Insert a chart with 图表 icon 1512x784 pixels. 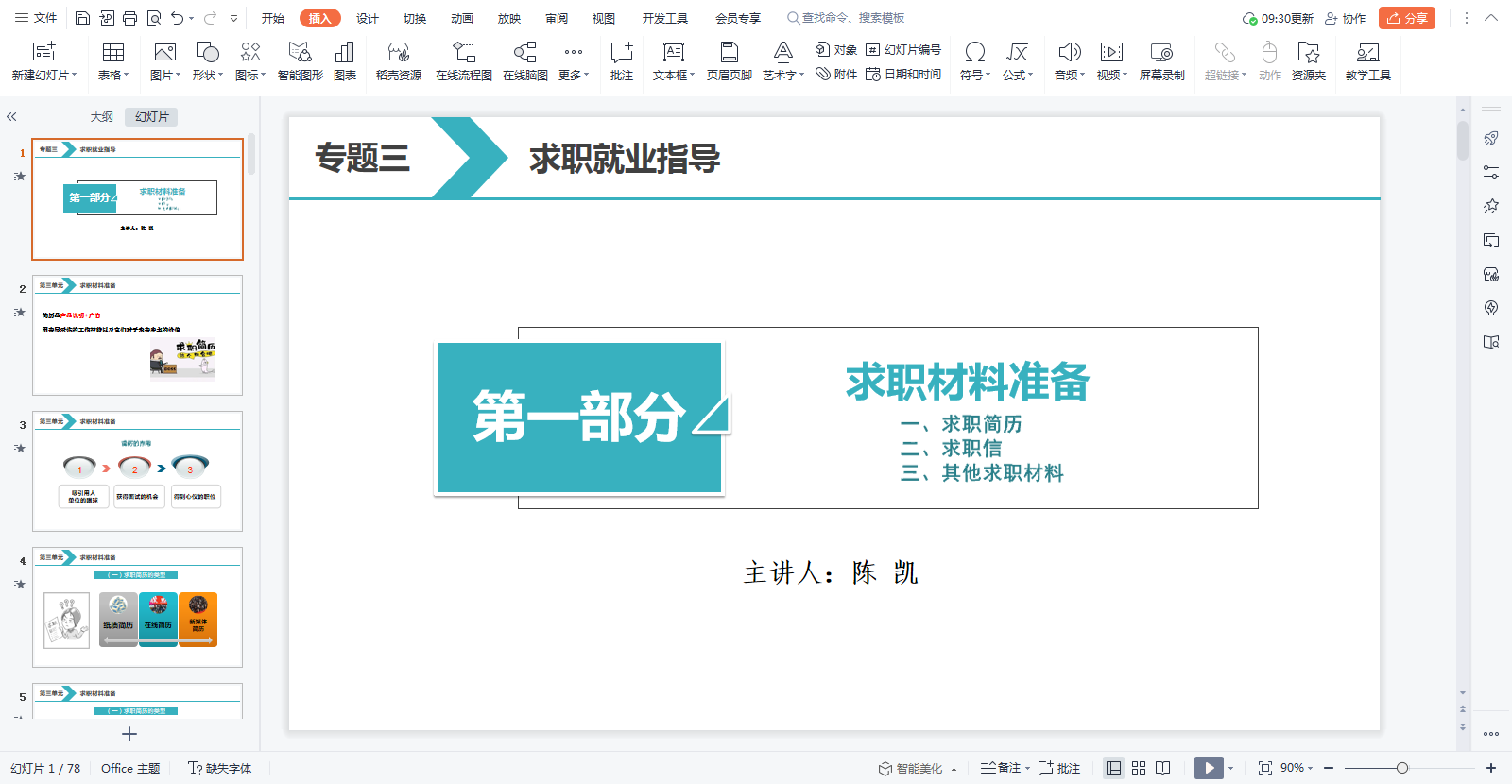click(345, 53)
